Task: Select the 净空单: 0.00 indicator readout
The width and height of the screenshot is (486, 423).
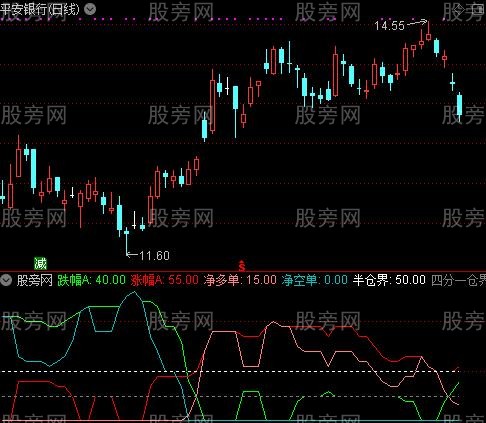Action: 315,280
